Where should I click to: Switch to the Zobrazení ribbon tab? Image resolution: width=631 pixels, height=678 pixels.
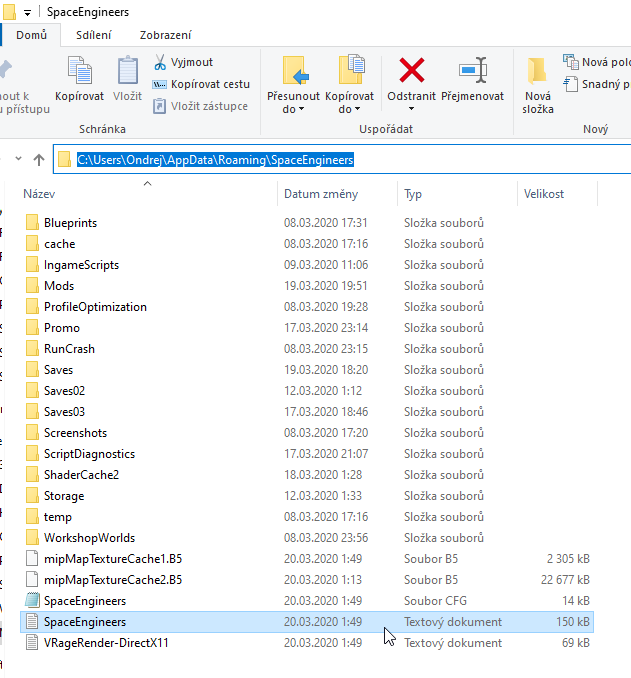[165, 35]
